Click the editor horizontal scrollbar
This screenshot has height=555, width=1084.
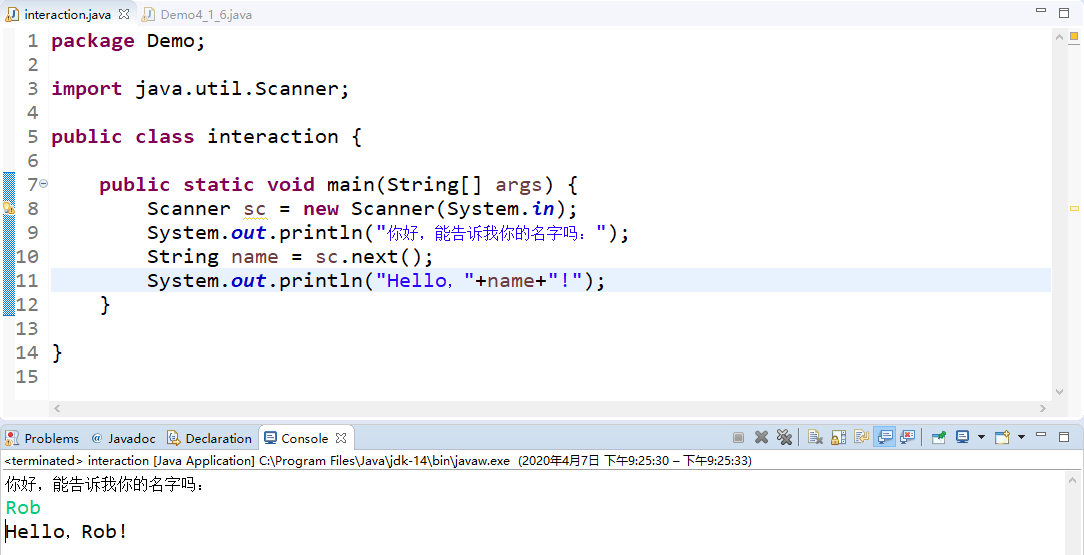pyautogui.click(x=550, y=408)
